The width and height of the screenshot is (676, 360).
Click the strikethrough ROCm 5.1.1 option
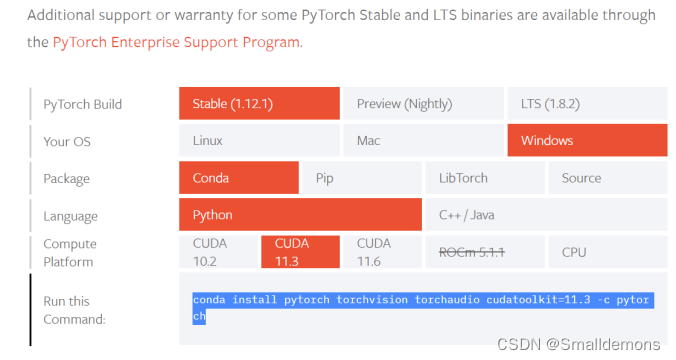tap(485, 252)
